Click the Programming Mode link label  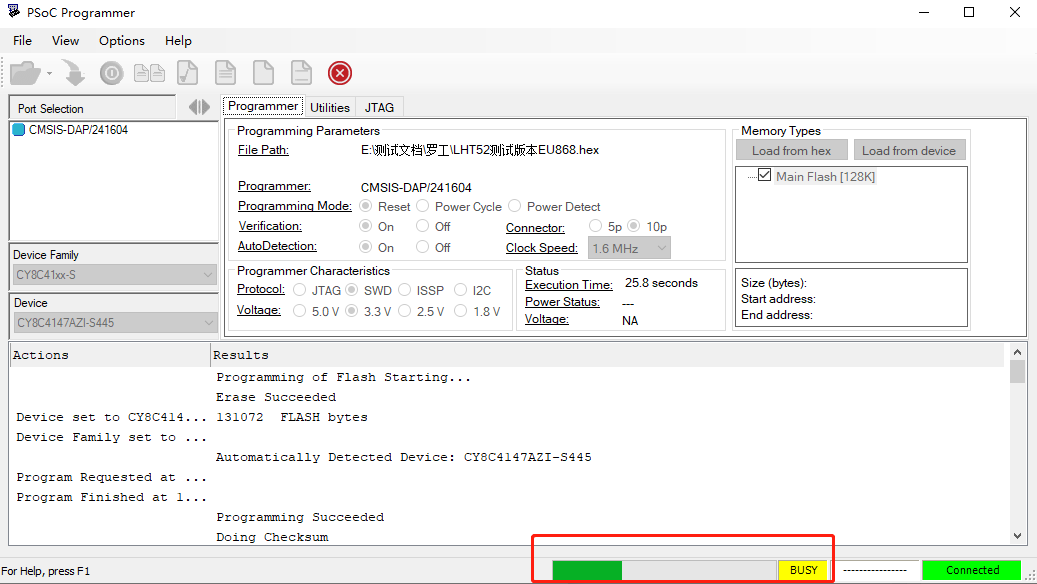pos(295,206)
